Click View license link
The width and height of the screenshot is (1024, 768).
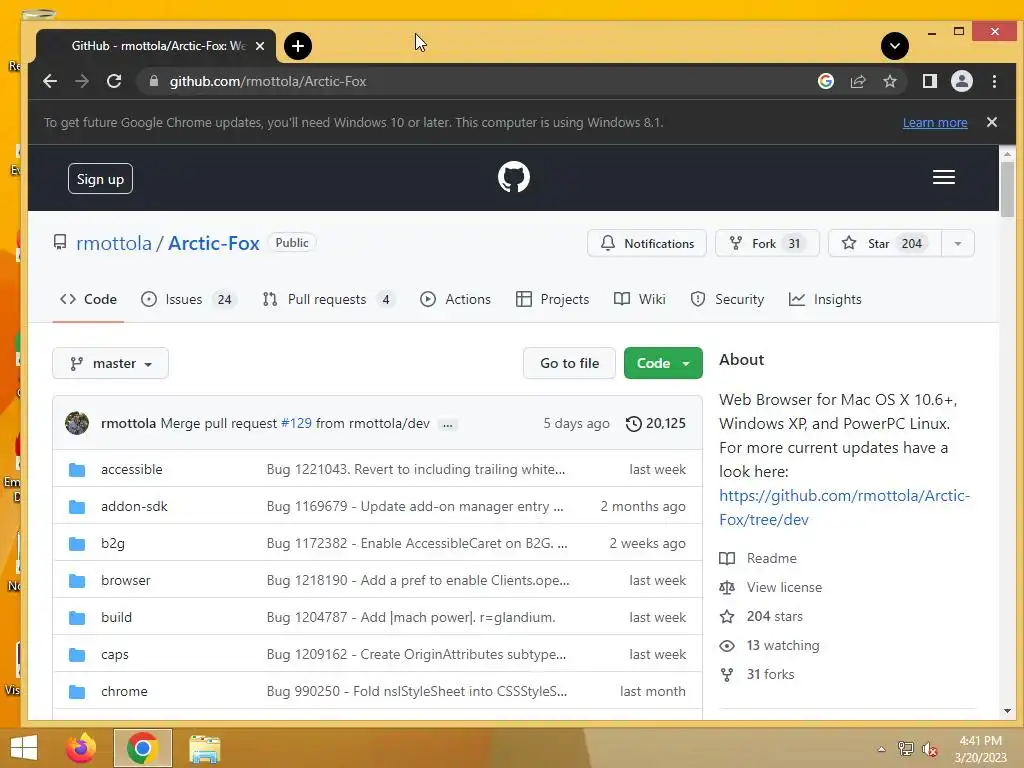coord(771,587)
